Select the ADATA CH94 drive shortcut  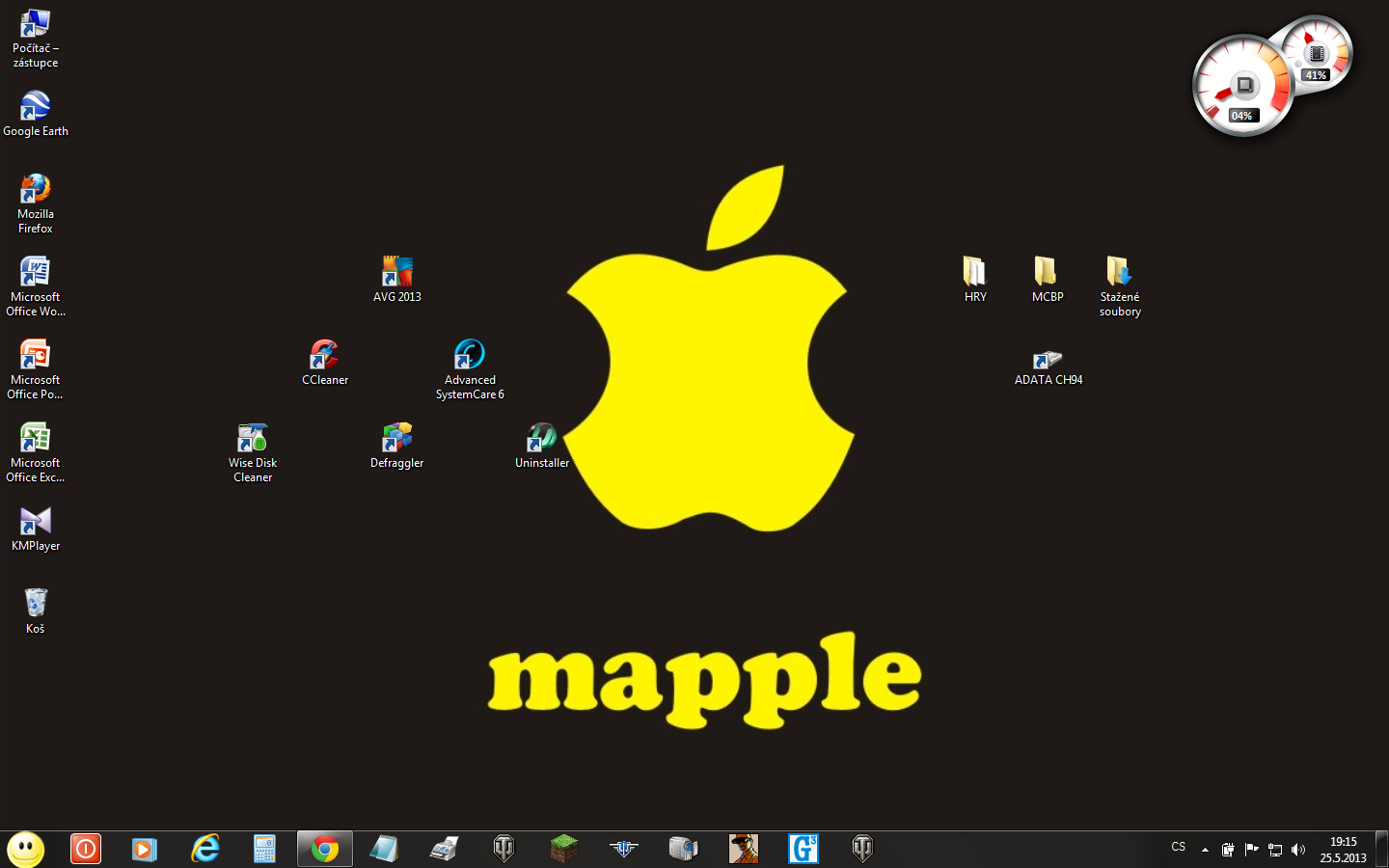(x=1049, y=366)
